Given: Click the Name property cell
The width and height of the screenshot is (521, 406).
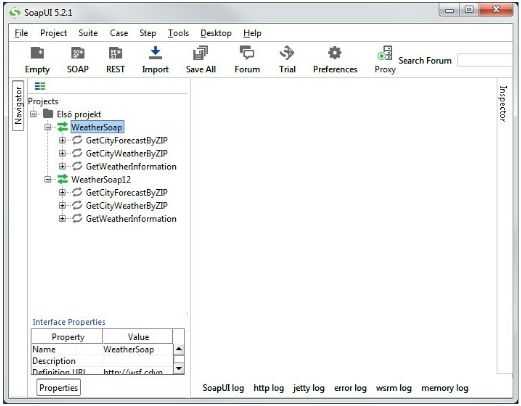Looking at the screenshot, I should tap(67, 349).
